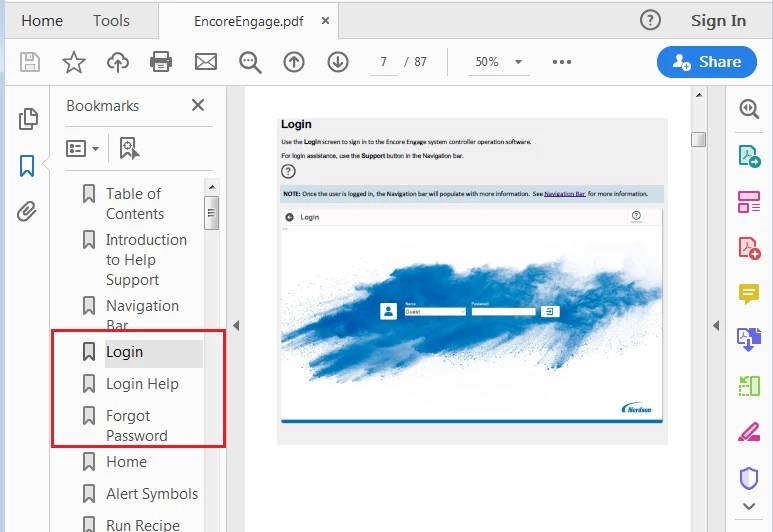Expand the right tools pane arrow
Screen dimensions: 773x532
(x=716, y=325)
